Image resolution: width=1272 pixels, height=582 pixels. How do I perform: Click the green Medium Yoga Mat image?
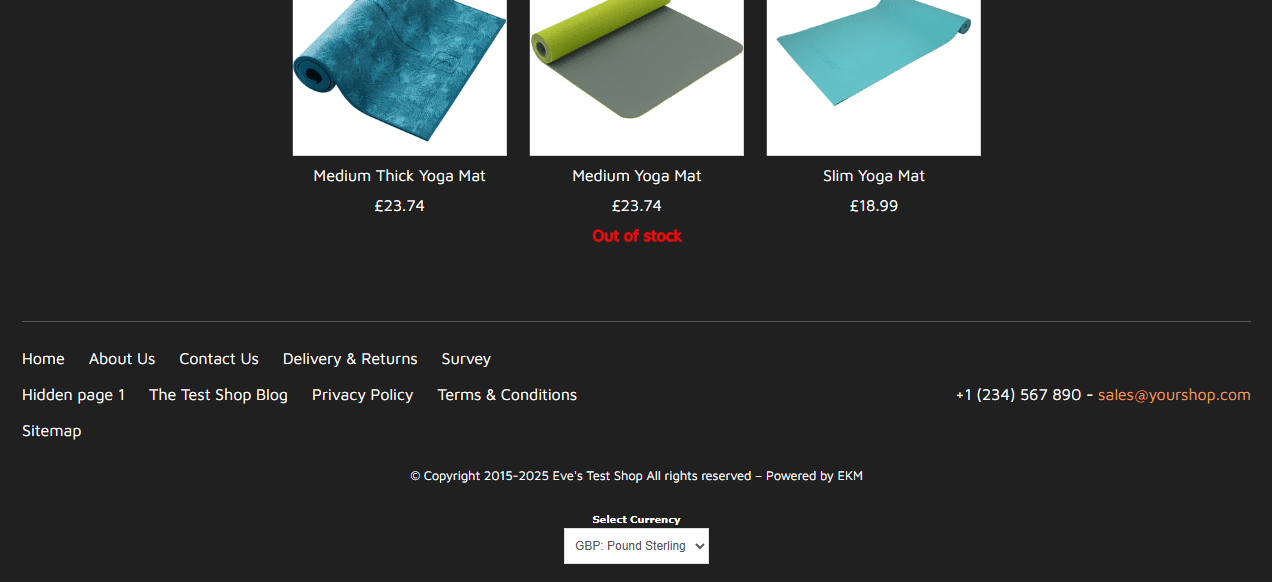637,78
